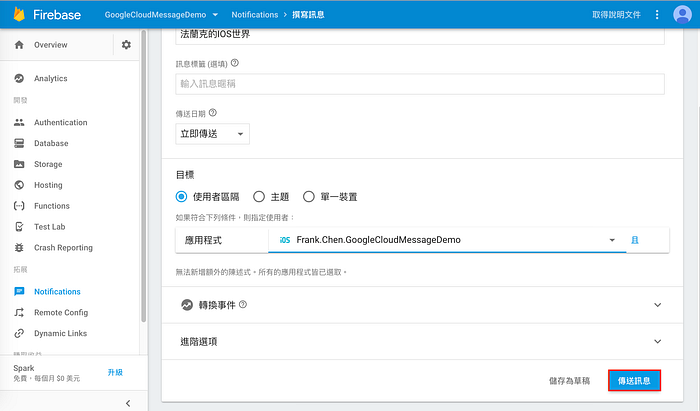This screenshot has width=700, height=411.
Task: Click the Notifications message icon
Action: pos(19,291)
